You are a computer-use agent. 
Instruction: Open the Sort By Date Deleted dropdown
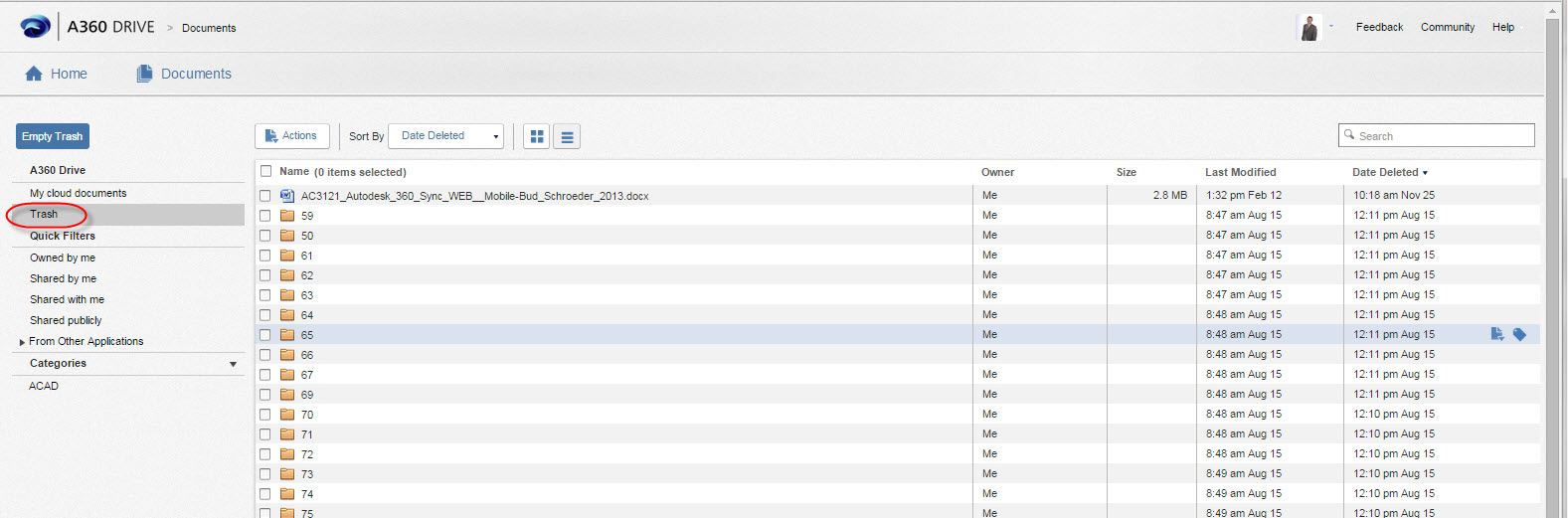pos(446,136)
